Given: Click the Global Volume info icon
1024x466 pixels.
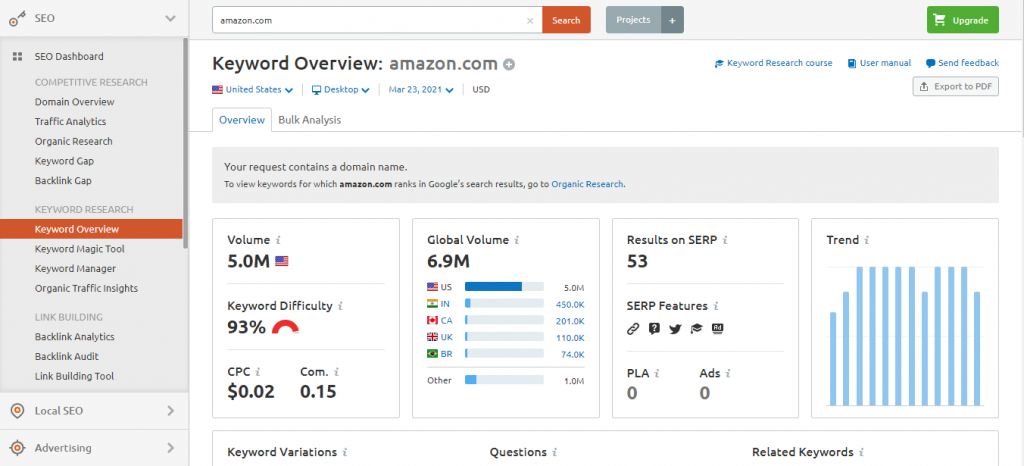Looking at the screenshot, I should point(517,240).
